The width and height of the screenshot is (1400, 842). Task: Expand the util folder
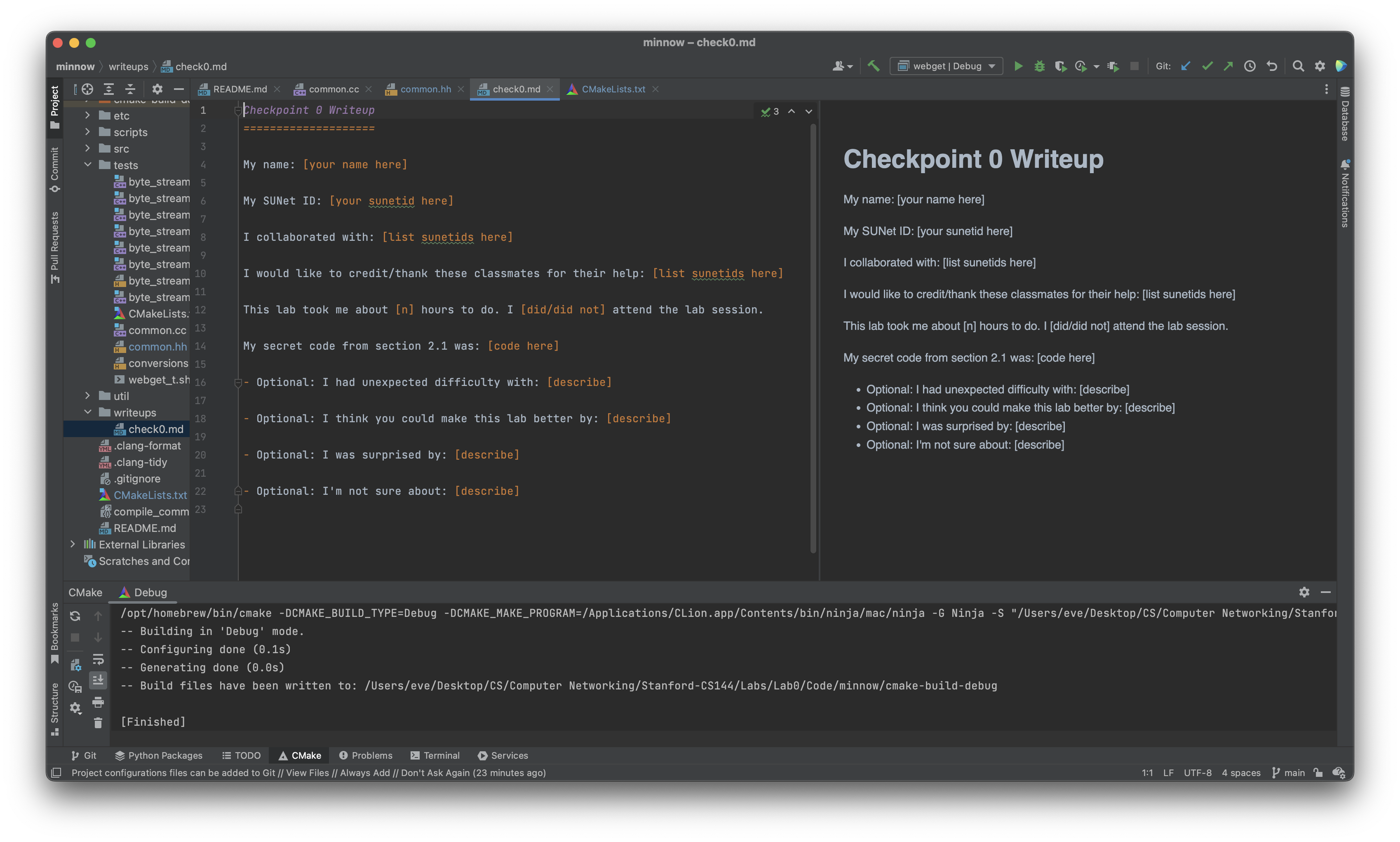88,395
